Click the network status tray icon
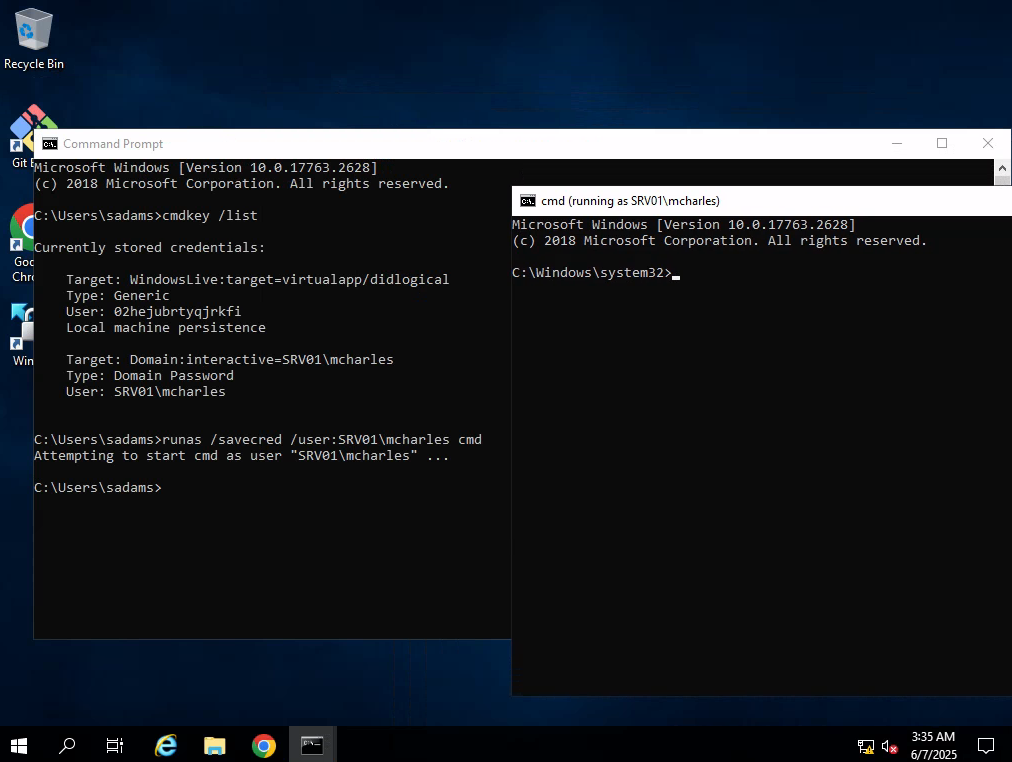 864,746
